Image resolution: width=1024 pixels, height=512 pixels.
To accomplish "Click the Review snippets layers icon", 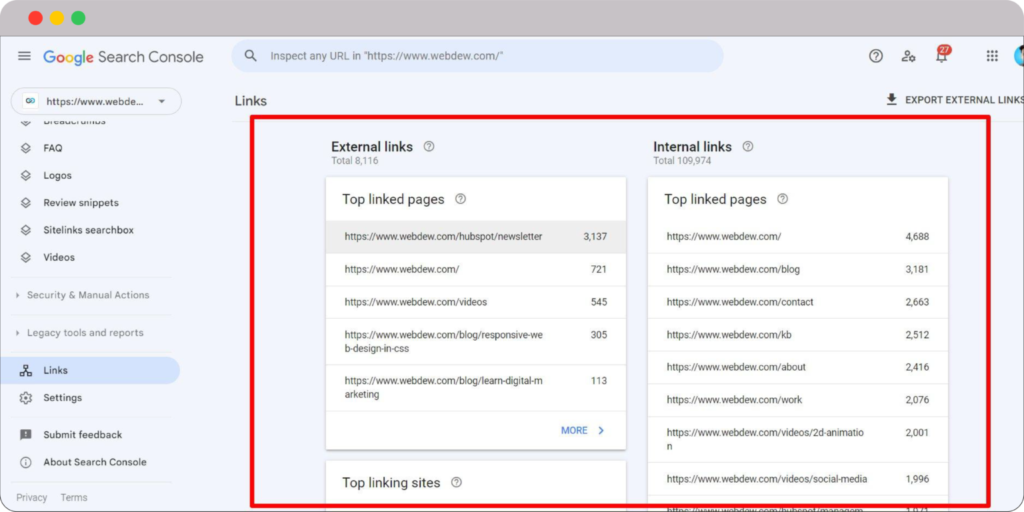I will [x=25, y=203].
